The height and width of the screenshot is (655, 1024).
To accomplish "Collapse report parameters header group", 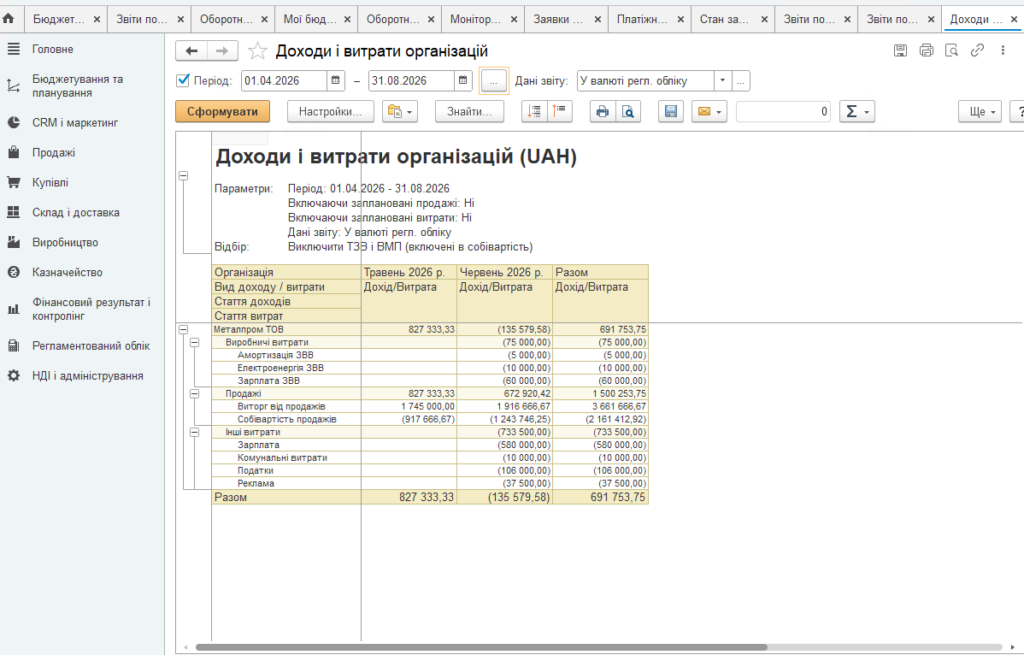I will pyautogui.click(x=184, y=176).
